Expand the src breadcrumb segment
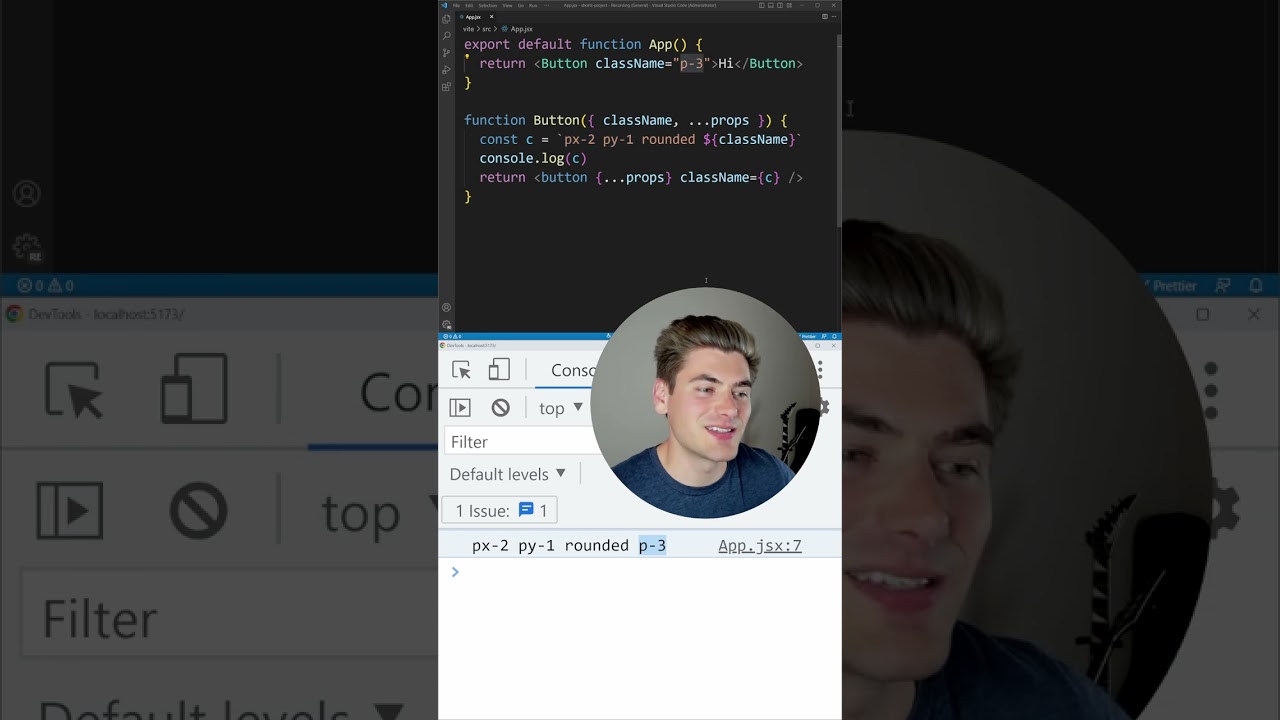The image size is (1280, 720). tap(486, 29)
